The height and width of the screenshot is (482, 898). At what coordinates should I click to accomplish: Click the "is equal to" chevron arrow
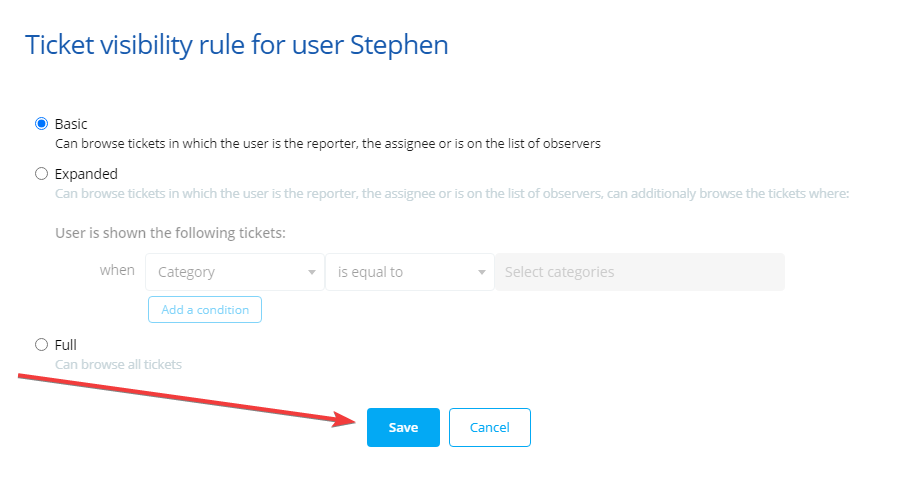(482, 272)
